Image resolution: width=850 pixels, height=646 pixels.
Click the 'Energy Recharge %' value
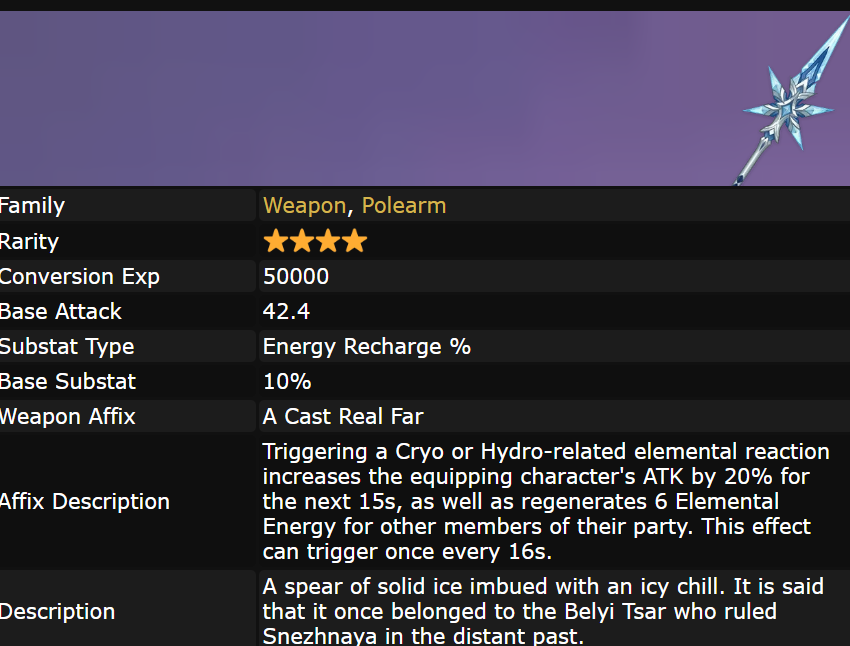click(366, 346)
